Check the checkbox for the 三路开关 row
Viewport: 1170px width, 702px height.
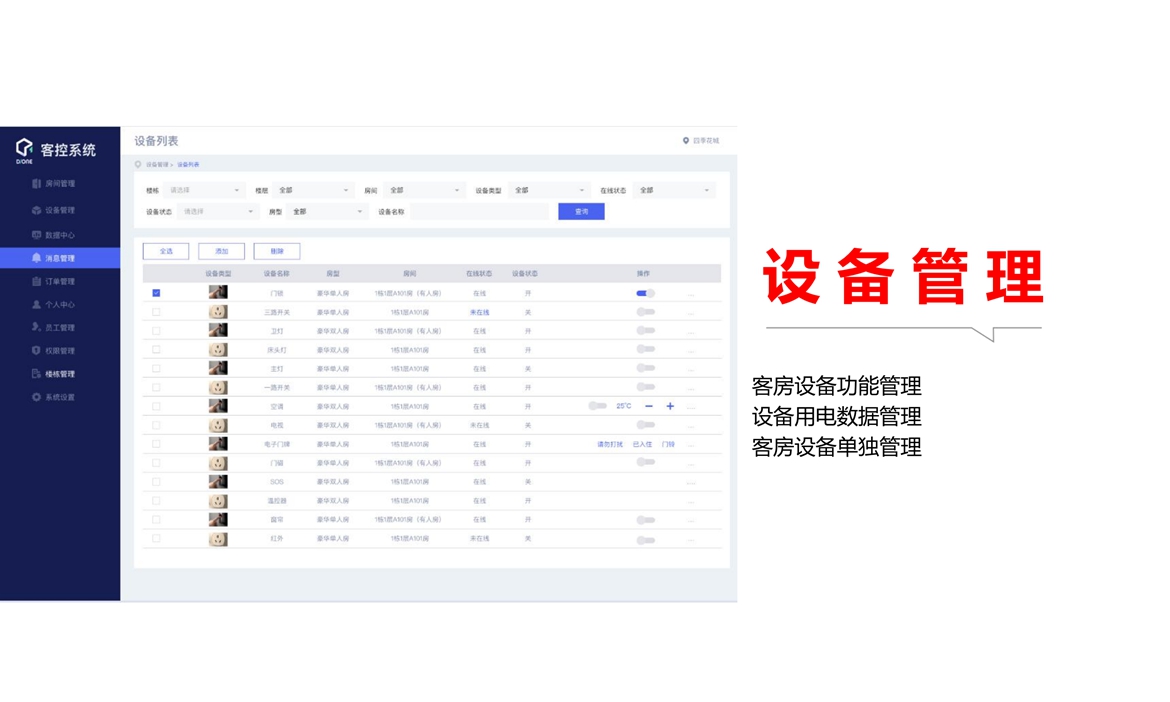156,312
